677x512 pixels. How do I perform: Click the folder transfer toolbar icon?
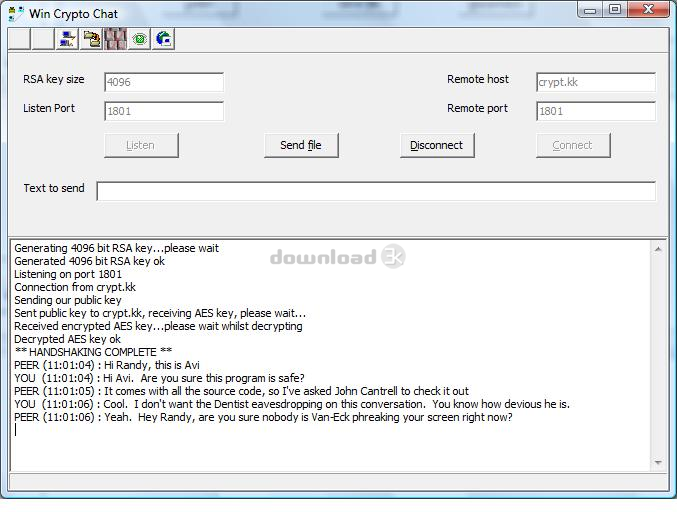(91, 39)
